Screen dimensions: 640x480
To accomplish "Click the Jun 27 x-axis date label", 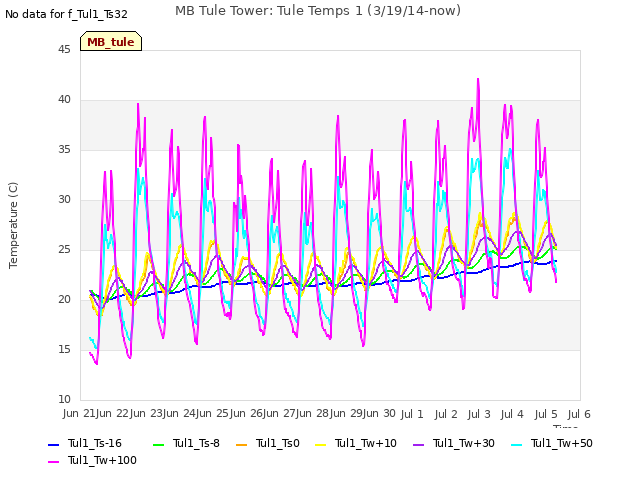I will pyautogui.click(x=280, y=414).
